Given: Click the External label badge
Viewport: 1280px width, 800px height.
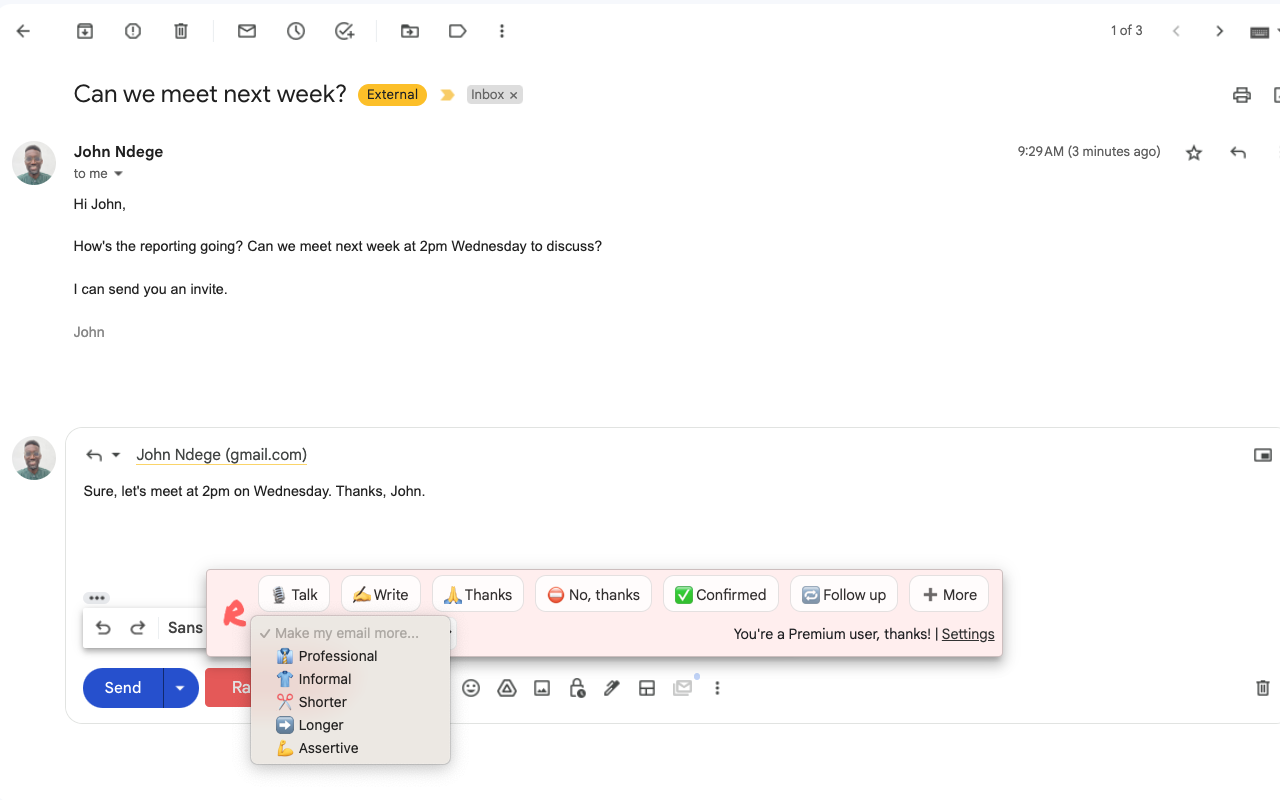Looking at the screenshot, I should (392, 95).
